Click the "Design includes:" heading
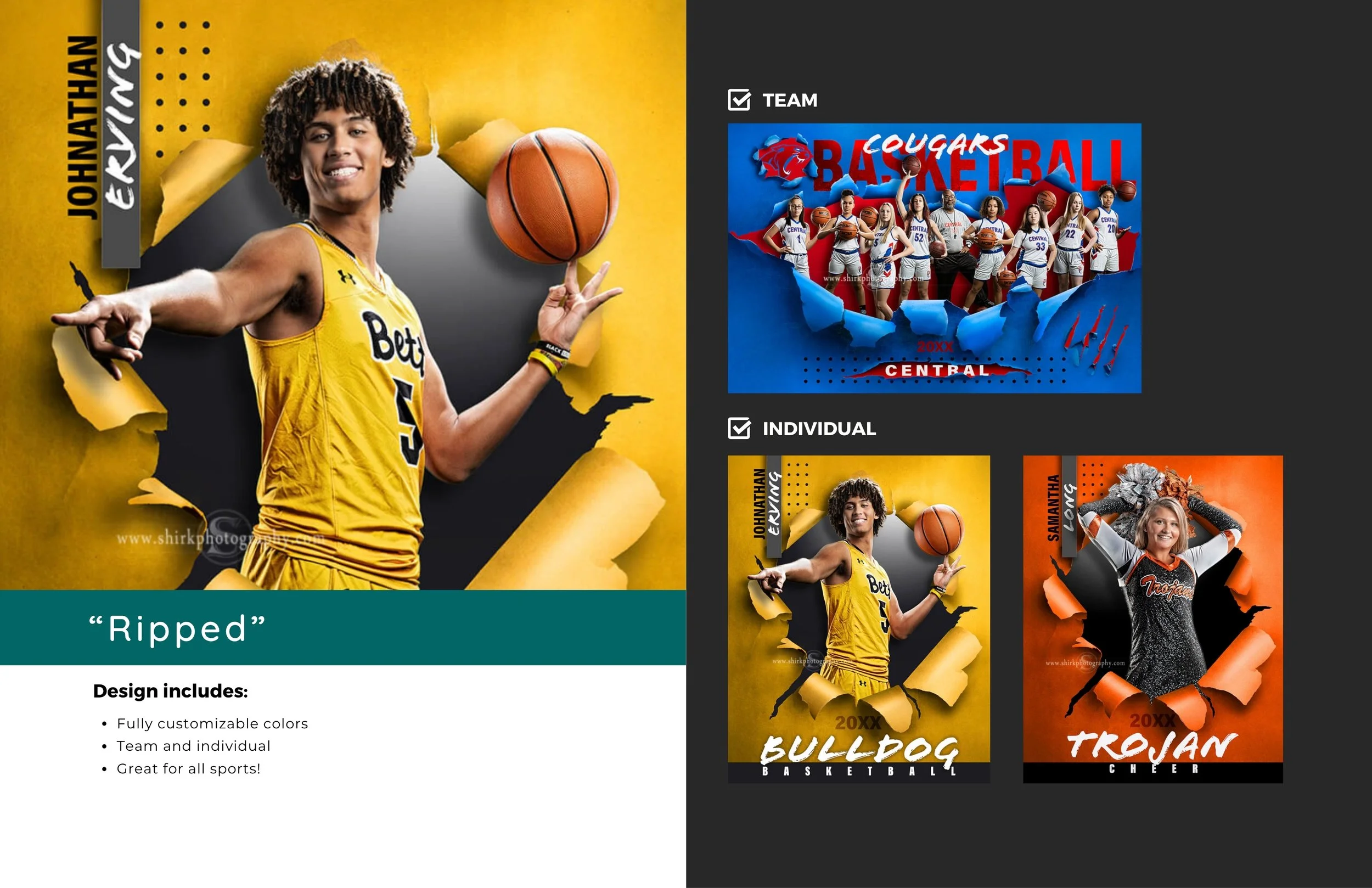Viewport: 1372px width, 888px height. tap(170, 691)
